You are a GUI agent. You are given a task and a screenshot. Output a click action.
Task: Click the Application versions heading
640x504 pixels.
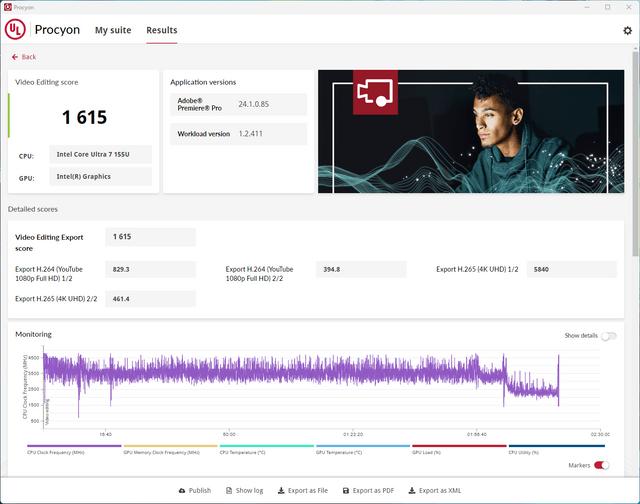coord(203,82)
